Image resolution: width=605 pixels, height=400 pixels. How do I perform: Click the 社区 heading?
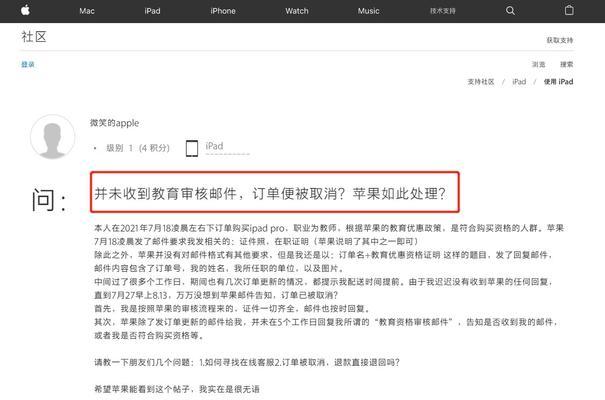(x=34, y=37)
